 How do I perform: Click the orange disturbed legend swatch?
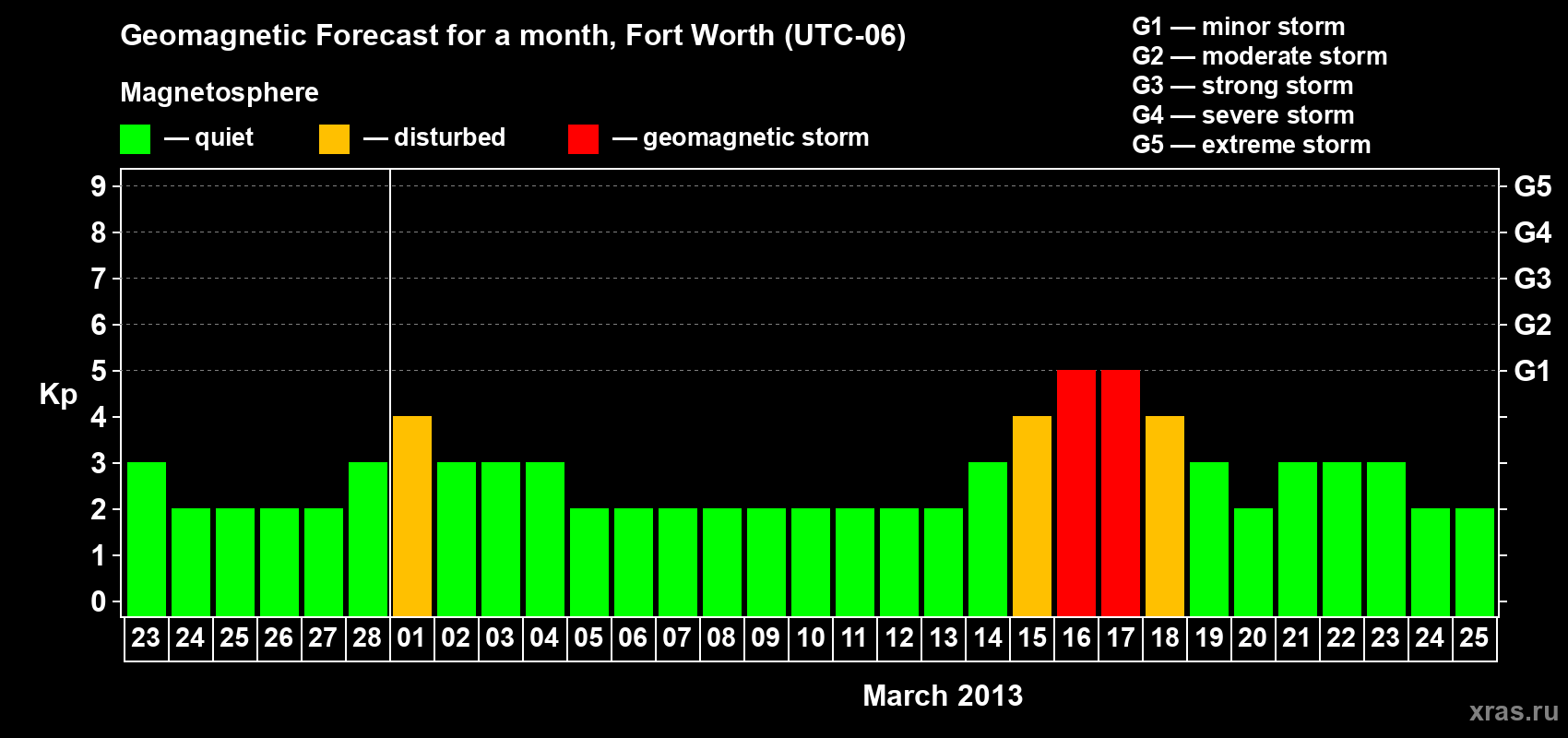click(334, 139)
